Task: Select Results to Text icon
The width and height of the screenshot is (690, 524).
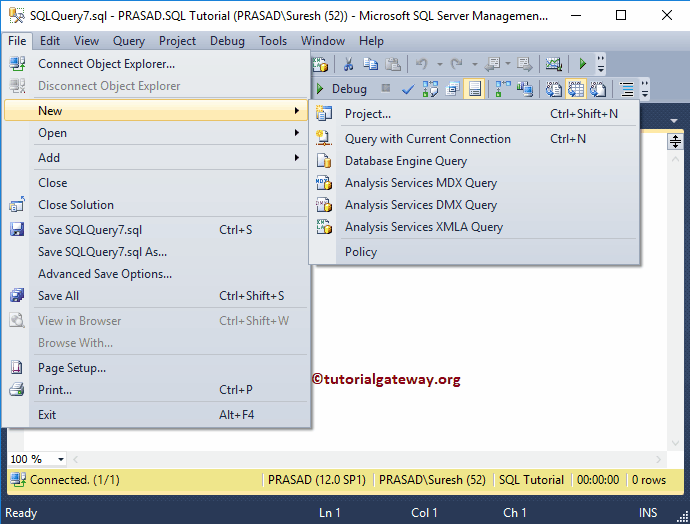Action: tap(554, 89)
